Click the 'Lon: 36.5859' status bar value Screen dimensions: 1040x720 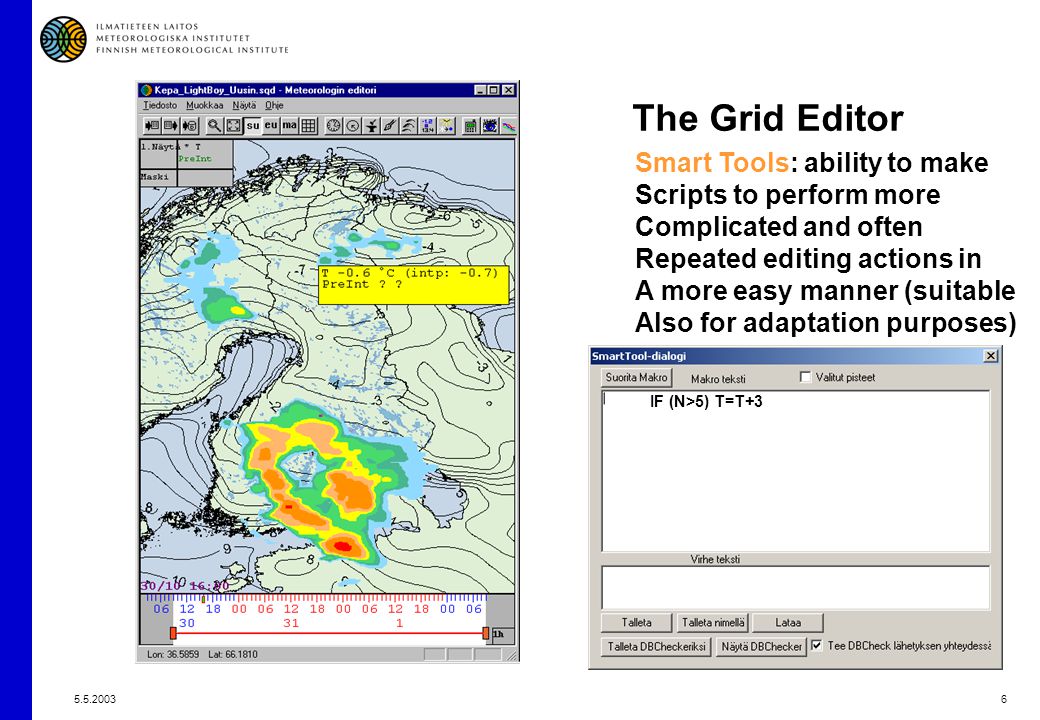point(172,654)
